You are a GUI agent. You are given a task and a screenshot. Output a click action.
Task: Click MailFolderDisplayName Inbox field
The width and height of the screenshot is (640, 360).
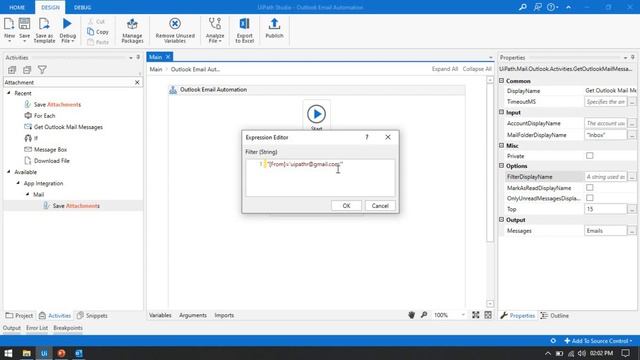(x=605, y=135)
